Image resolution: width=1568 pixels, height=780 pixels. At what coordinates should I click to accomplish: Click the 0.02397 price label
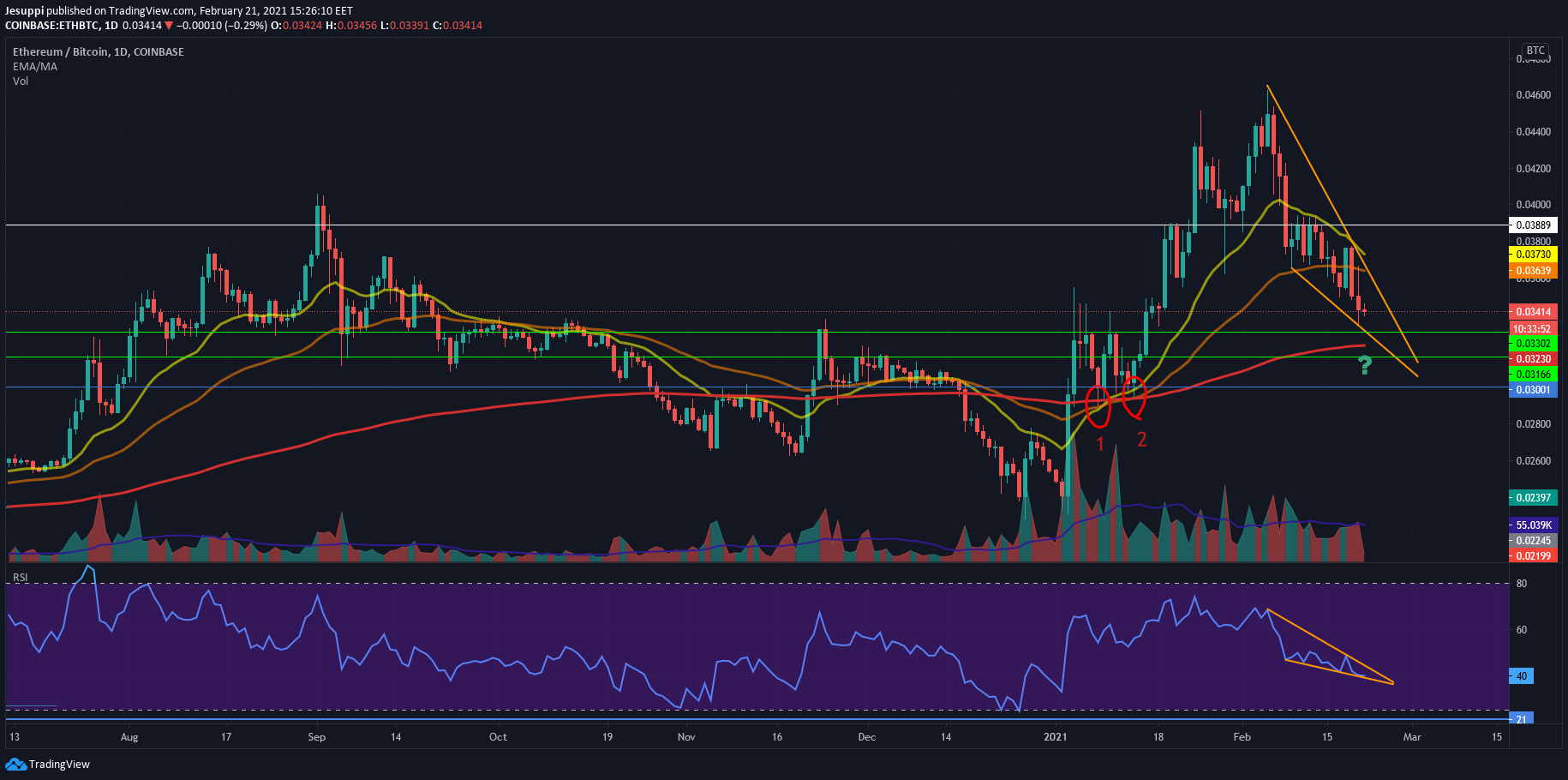[1532, 498]
